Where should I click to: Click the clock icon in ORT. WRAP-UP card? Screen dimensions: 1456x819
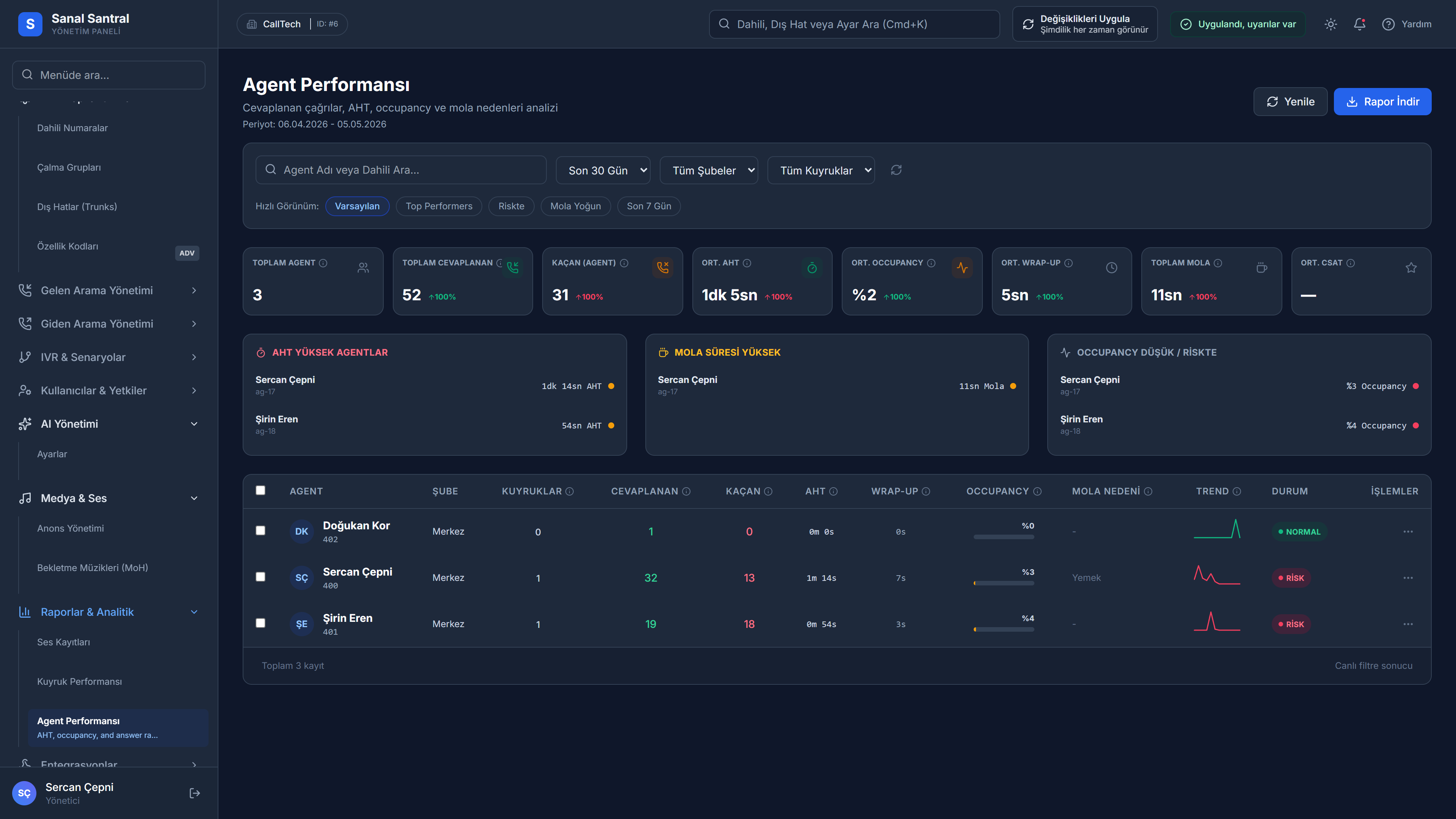(1112, 268)
